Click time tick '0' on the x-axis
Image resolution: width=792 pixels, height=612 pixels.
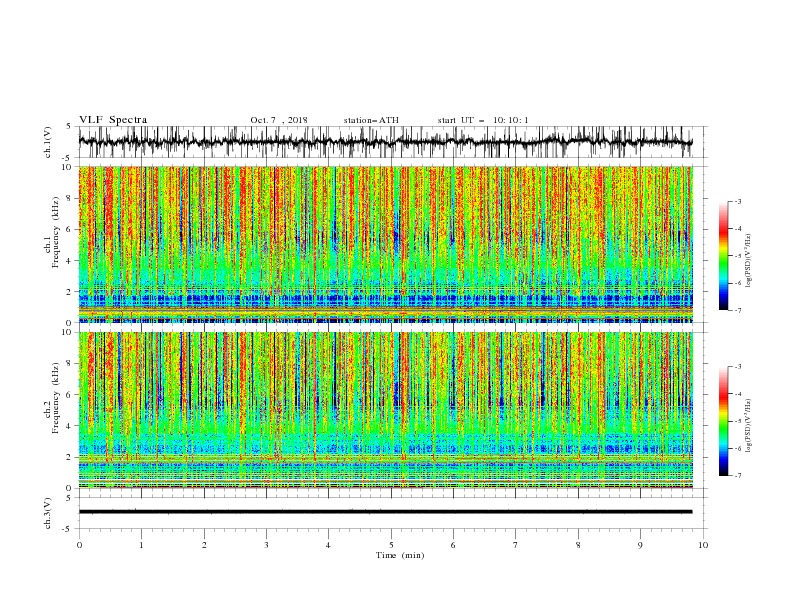point(79,545)
